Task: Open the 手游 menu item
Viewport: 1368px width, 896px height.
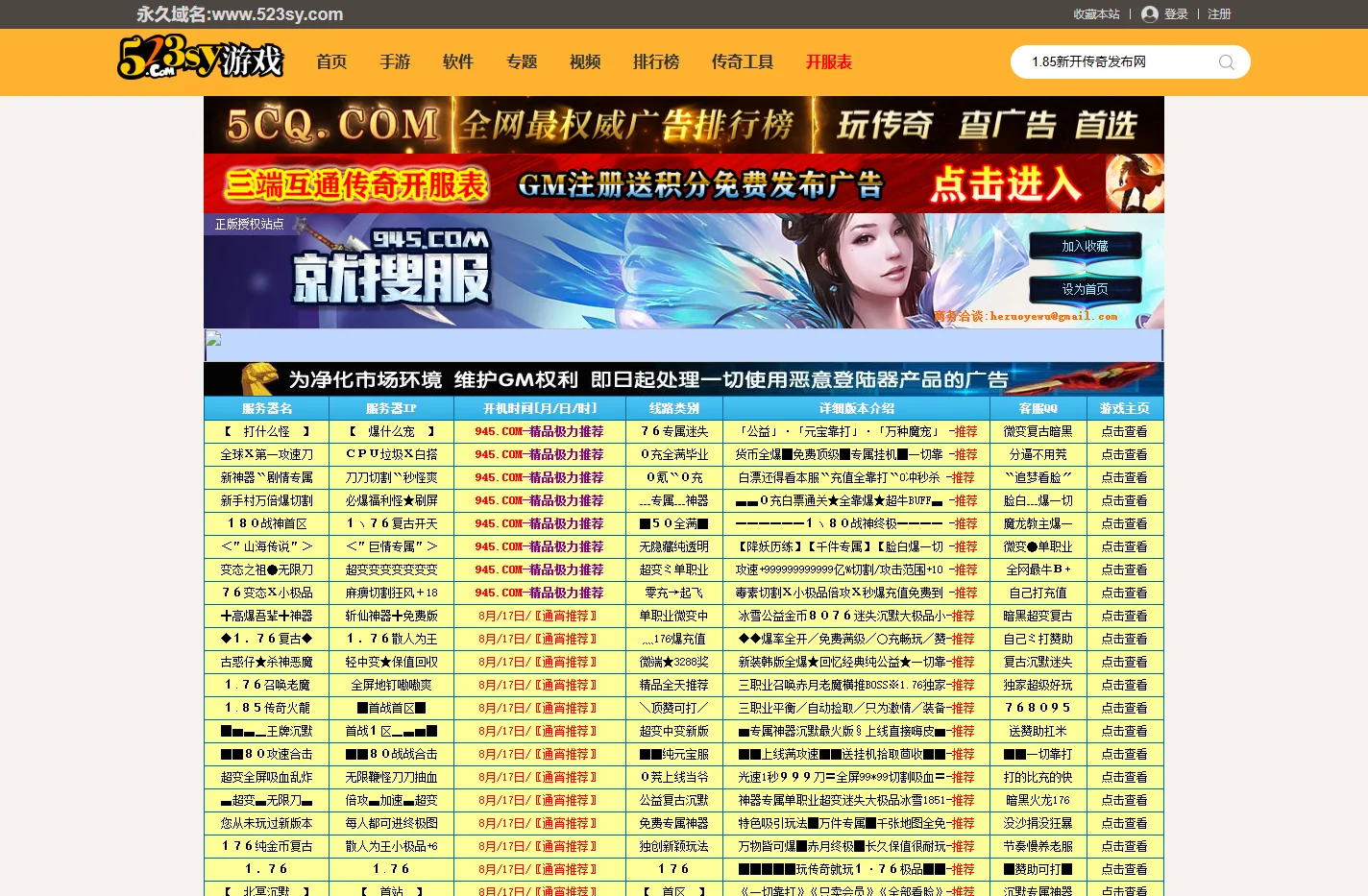Action: click(395, 62)
